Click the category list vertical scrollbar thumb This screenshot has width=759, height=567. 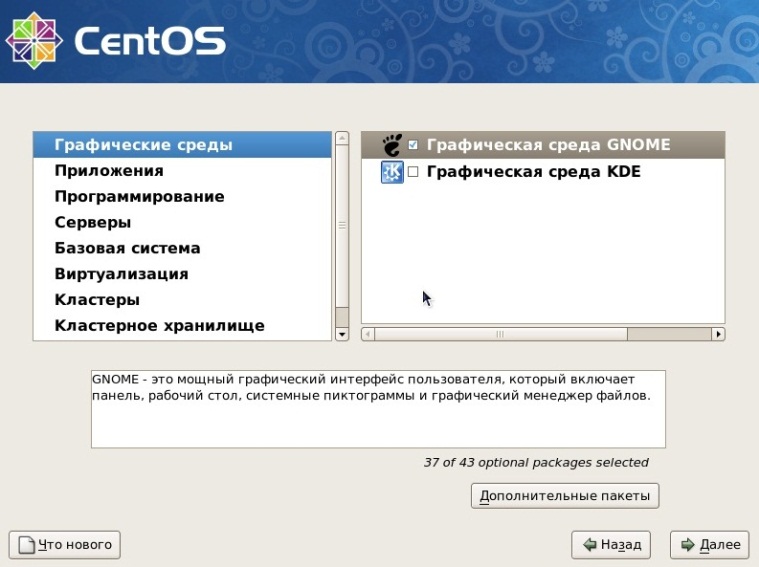coord(342,226)
